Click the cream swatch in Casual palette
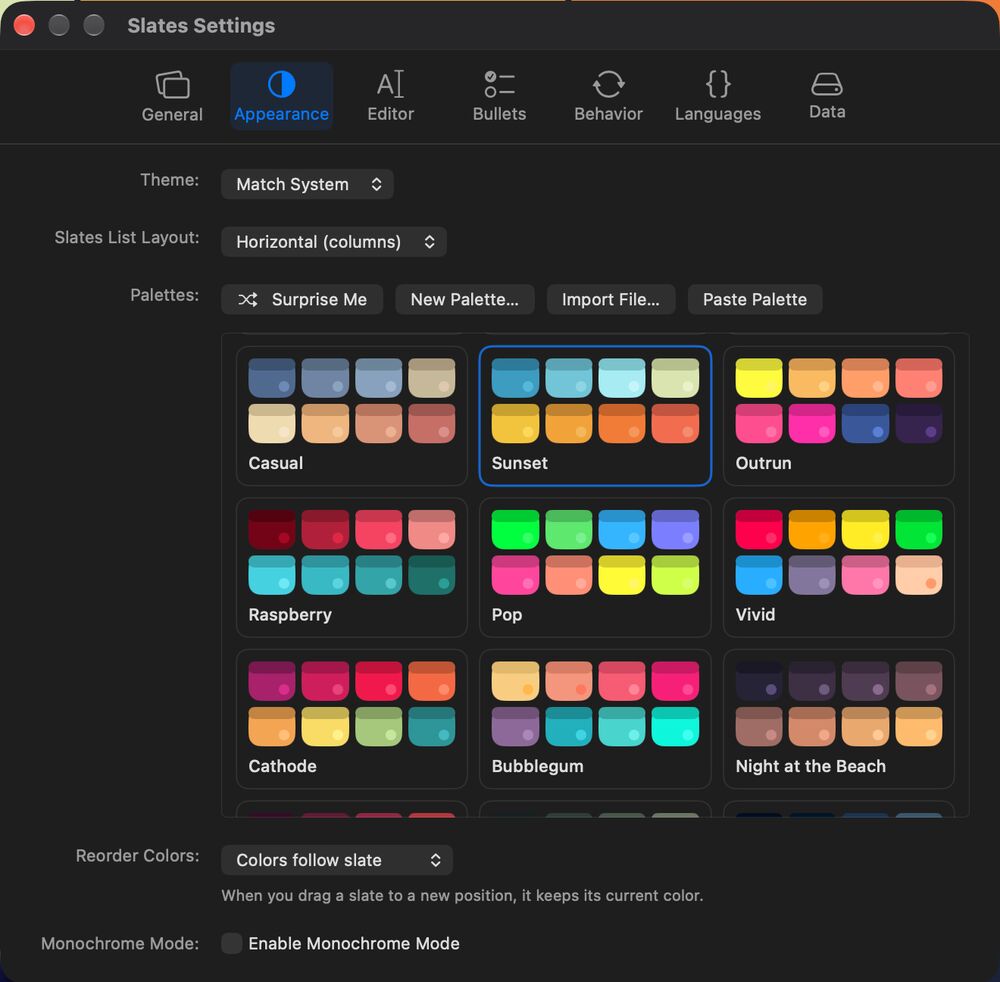Viewport: 1000px width, 982px height. click(x=272, y=423)
